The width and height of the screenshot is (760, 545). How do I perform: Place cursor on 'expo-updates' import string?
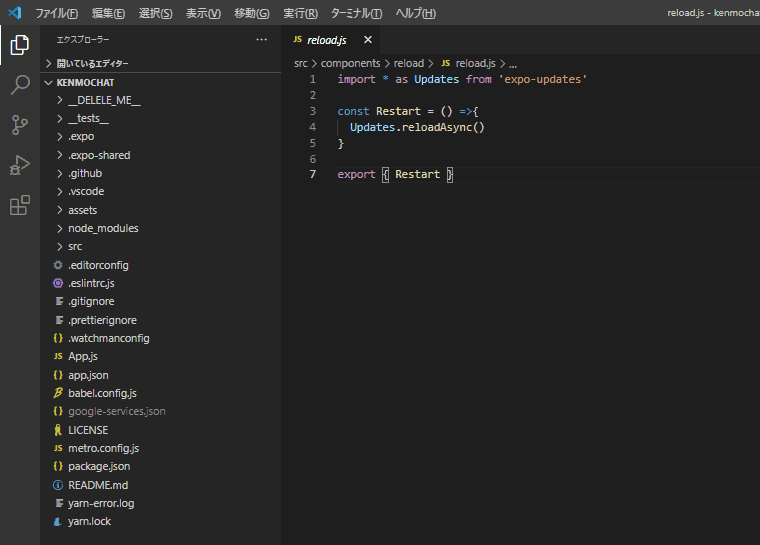coord(542,80)
